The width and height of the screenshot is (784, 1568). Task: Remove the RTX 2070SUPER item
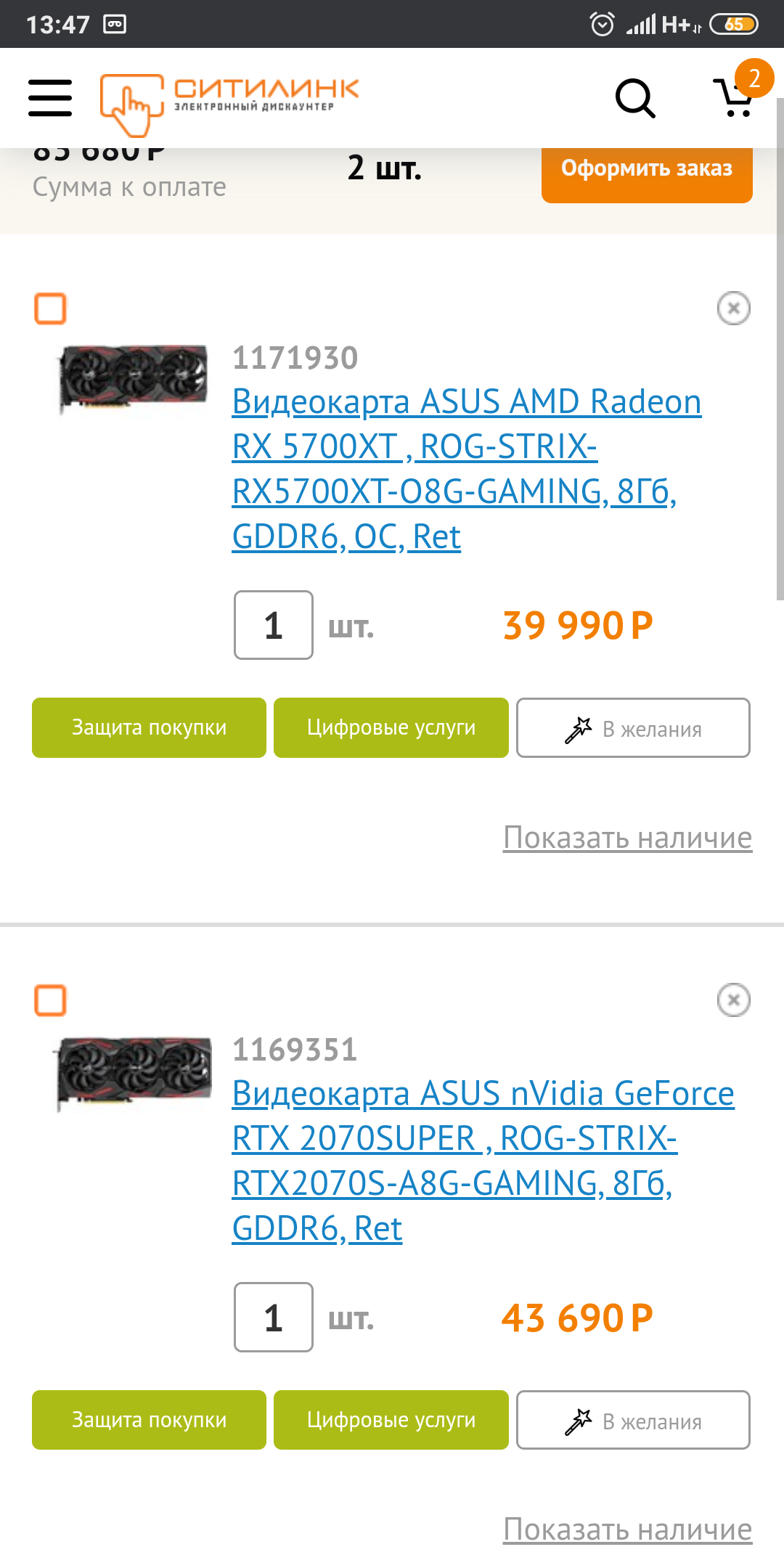click(x=733, y=1000)
